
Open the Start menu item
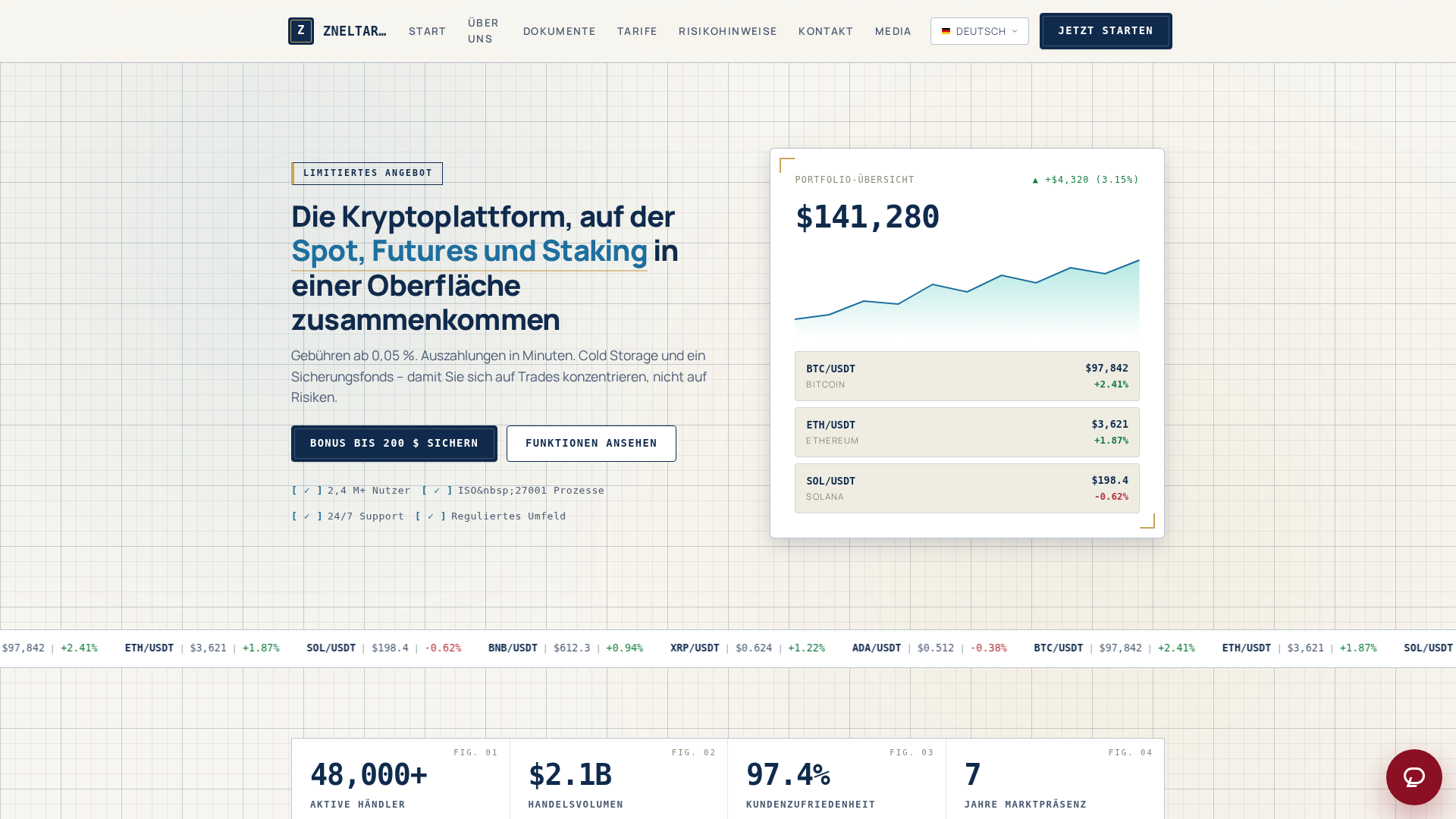pyautogui.click(x=427, y=31)
